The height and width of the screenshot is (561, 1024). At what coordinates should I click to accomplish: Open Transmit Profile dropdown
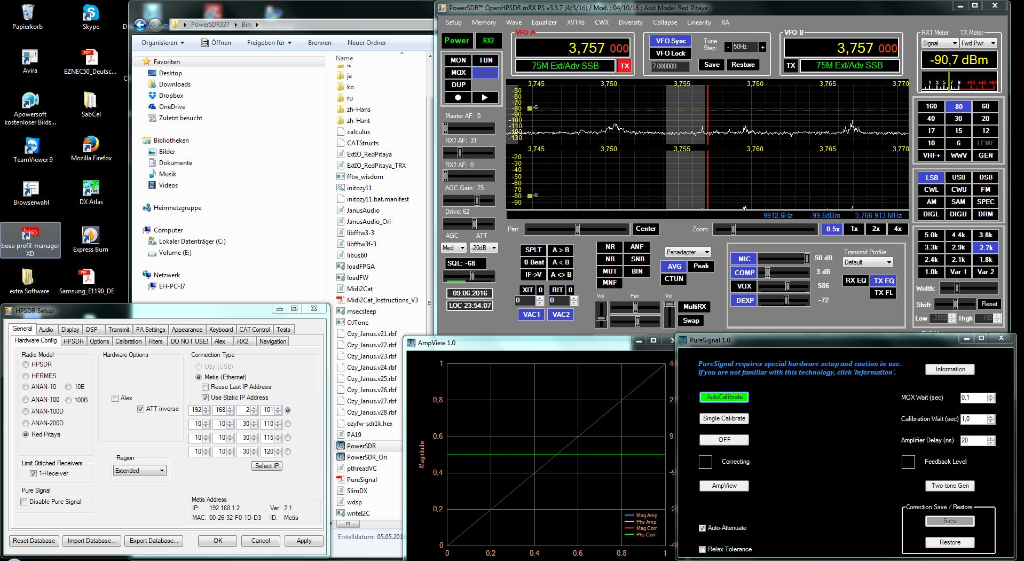867,262
